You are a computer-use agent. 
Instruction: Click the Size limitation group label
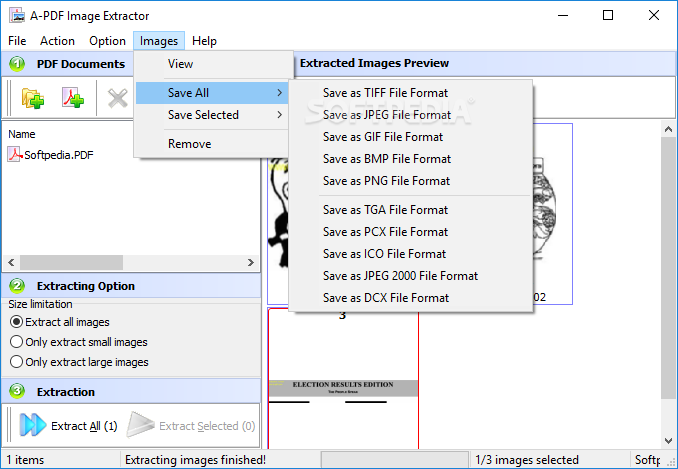coord(40,304)
